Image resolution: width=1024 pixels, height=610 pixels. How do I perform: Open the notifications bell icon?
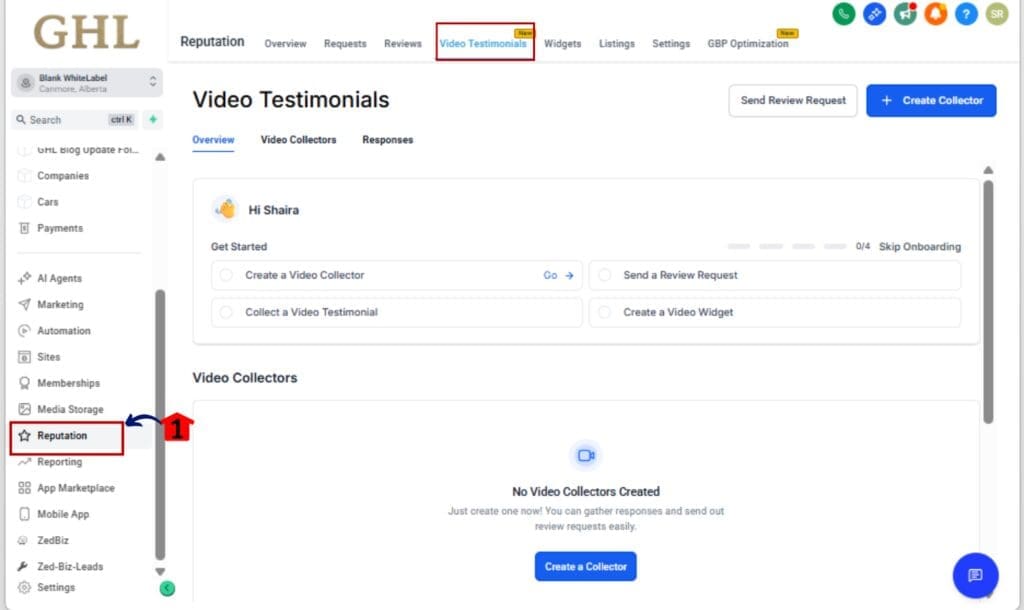click(935, 15)
